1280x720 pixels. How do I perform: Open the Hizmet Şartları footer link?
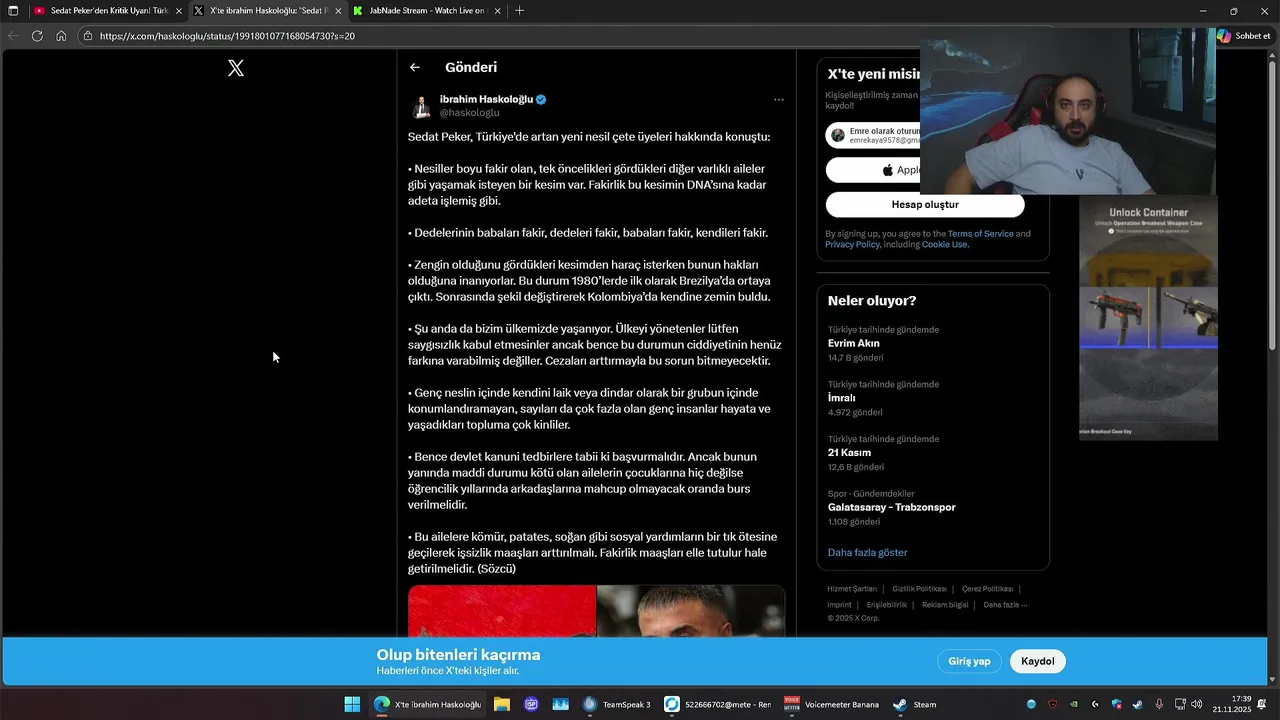[x=852, y=589]
